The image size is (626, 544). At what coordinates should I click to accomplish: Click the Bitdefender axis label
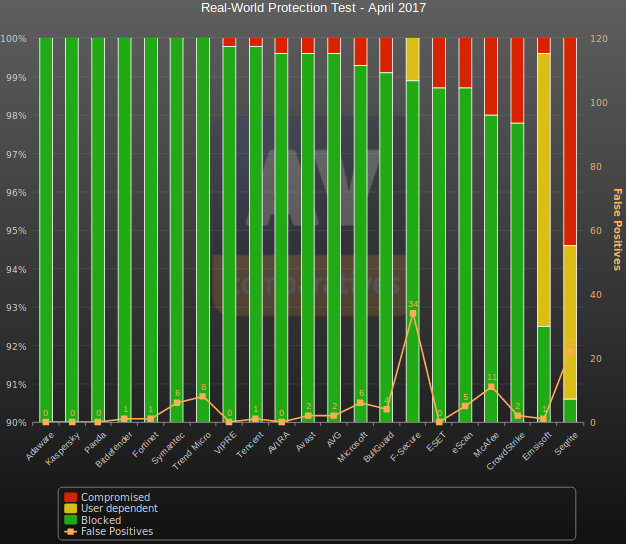114,449
